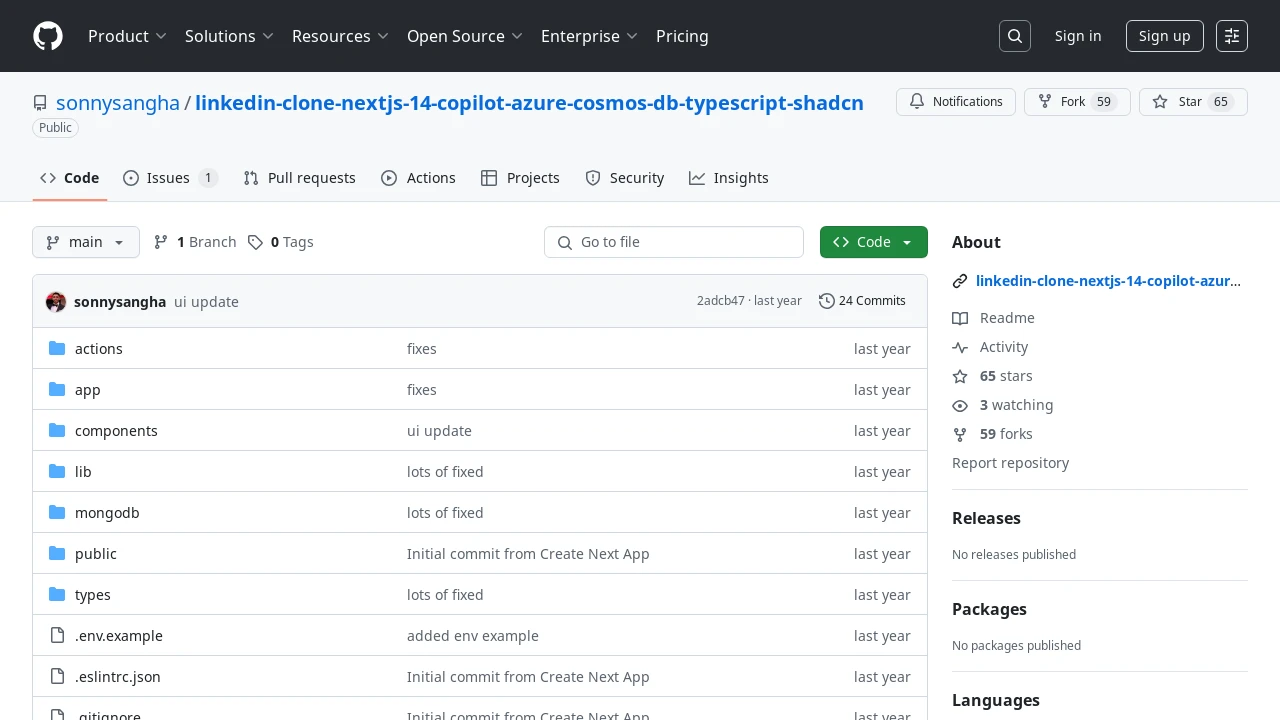Open the About repository URL link
The height and width of the screenshot is (720, 1280).
click(1108, 282)
